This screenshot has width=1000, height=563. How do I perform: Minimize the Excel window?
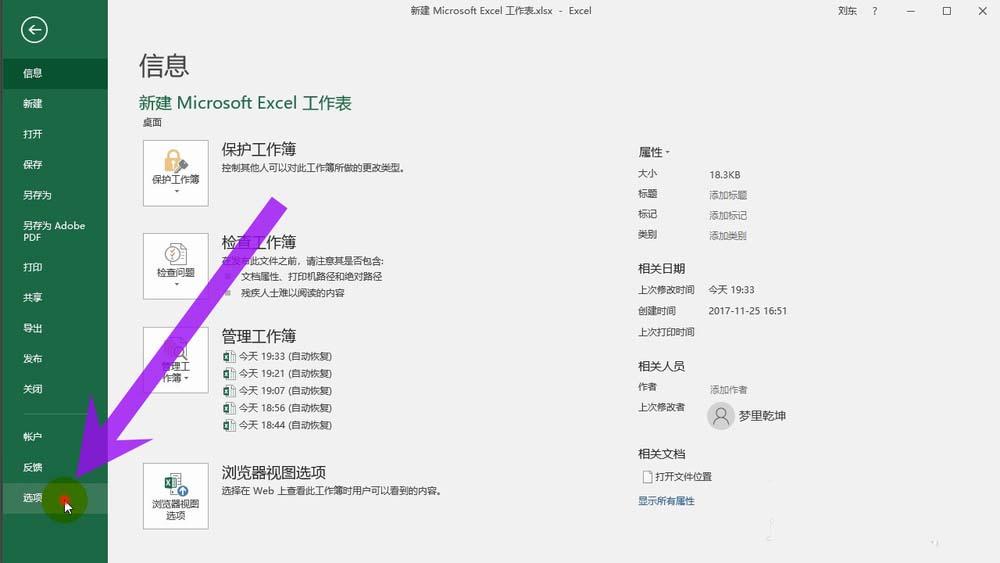911,11
